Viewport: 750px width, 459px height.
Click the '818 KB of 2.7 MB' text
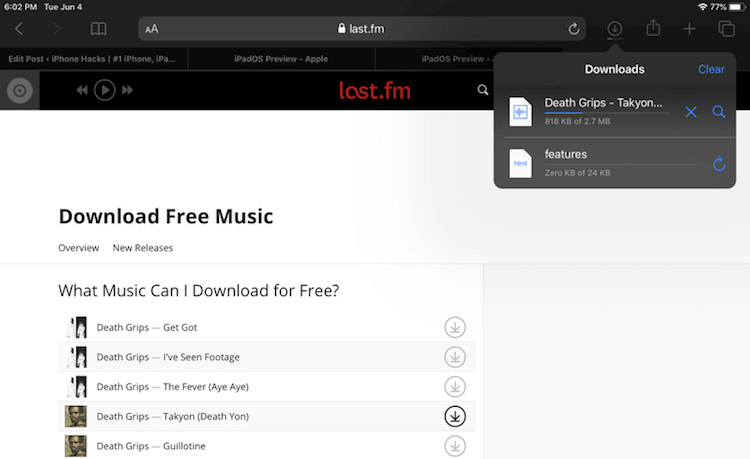[x=577, y=121]
